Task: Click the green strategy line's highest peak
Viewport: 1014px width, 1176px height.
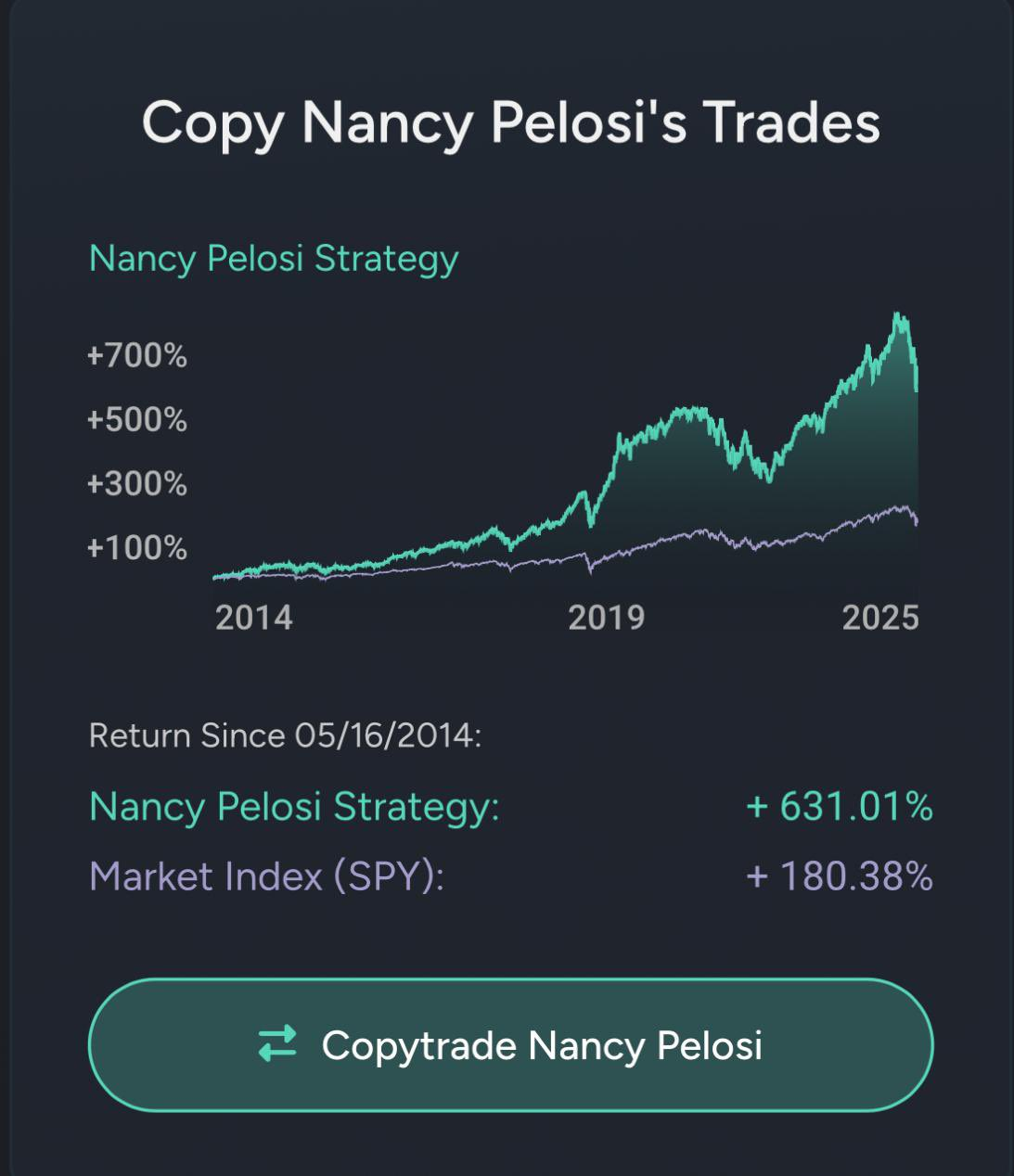Action: click(897, 316)
